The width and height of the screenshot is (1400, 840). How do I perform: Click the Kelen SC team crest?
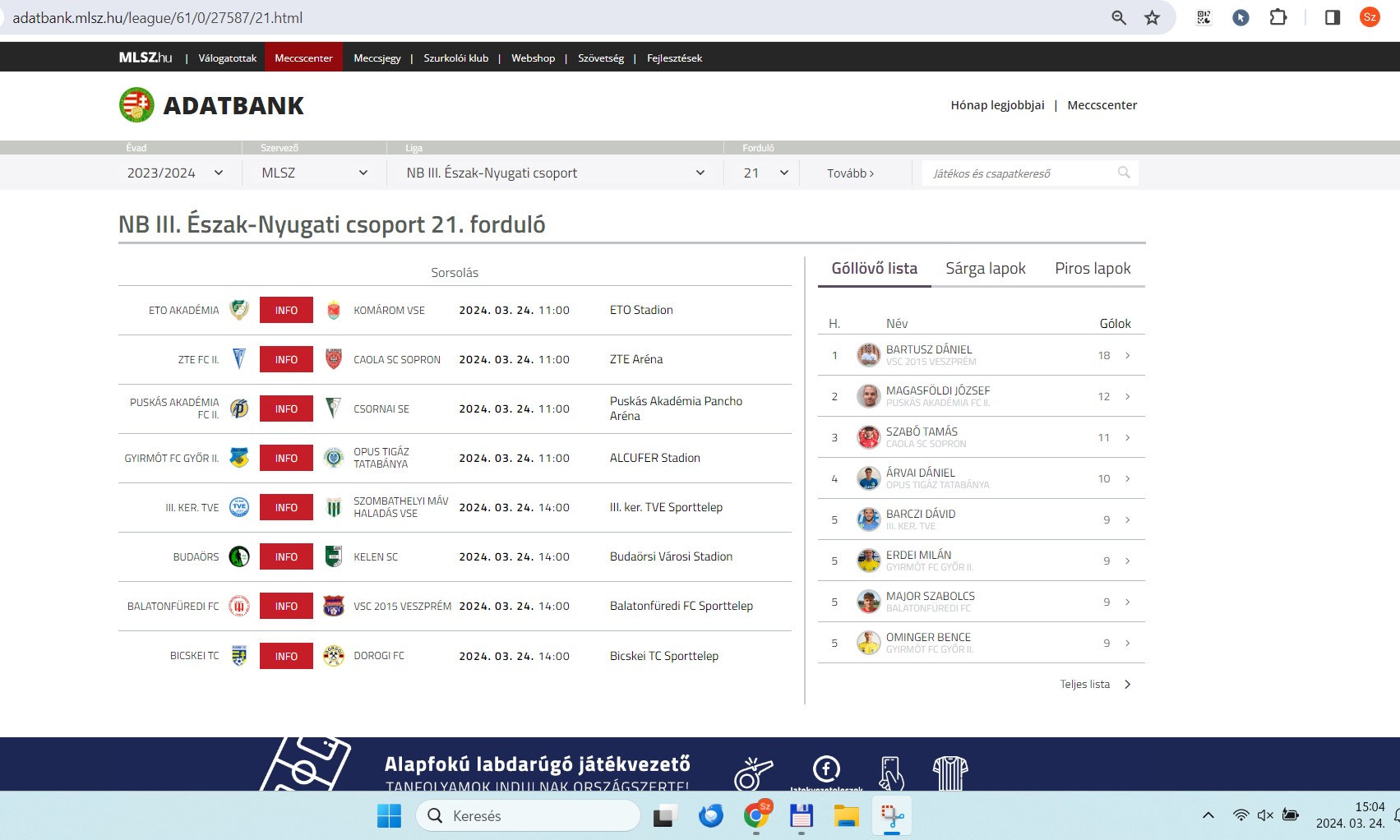pyautogui.click(x=333, y=556)
